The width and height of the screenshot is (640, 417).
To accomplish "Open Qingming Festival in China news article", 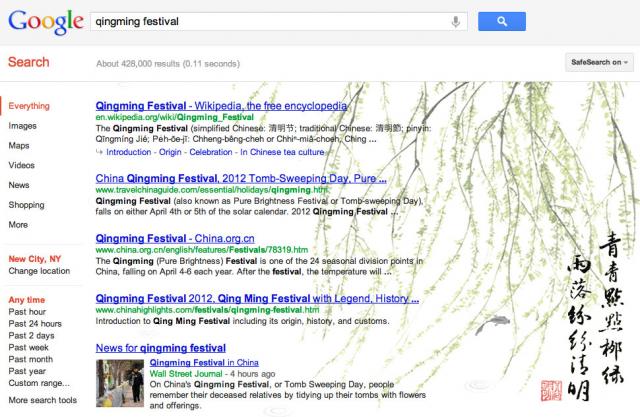I will pyautogui.click(x=204, y=362).
